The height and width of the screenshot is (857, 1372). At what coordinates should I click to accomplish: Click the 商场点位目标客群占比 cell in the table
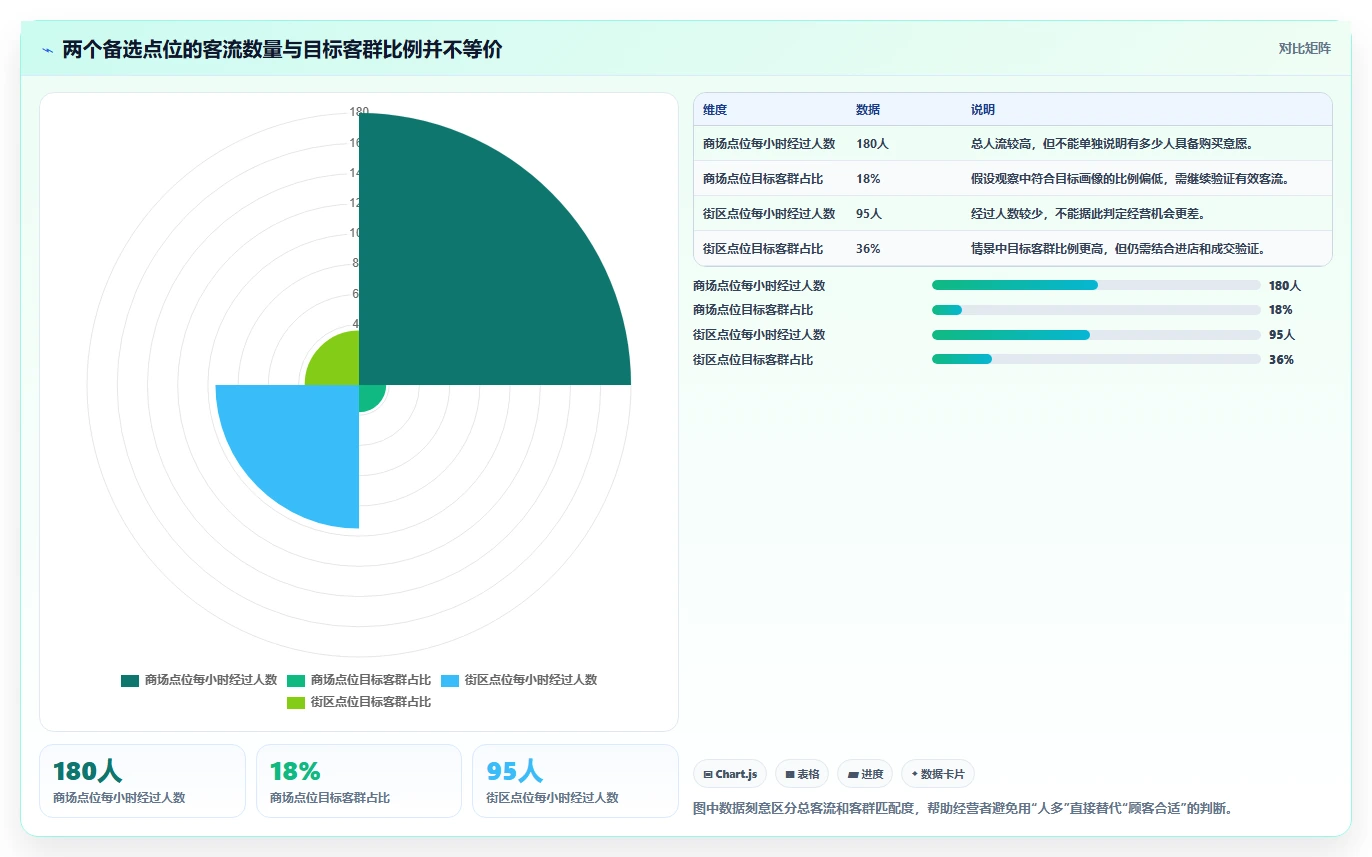coord(763,179)
